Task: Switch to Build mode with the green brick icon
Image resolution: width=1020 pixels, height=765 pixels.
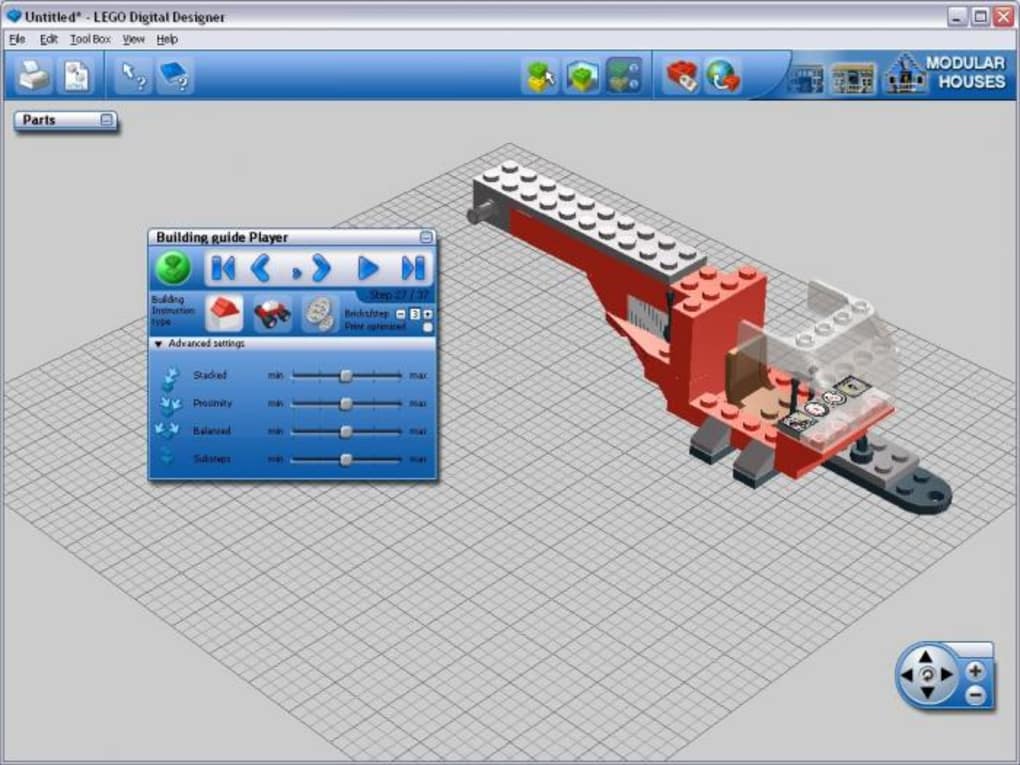Action: tap(541, 77)
